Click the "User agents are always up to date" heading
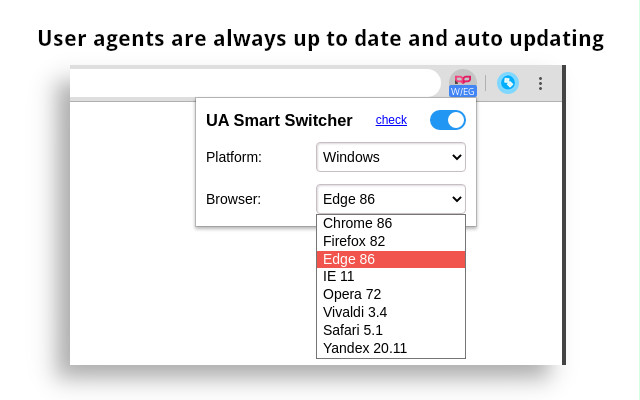The width and height of the screenshot is (640, 400). tap(320, 38)
